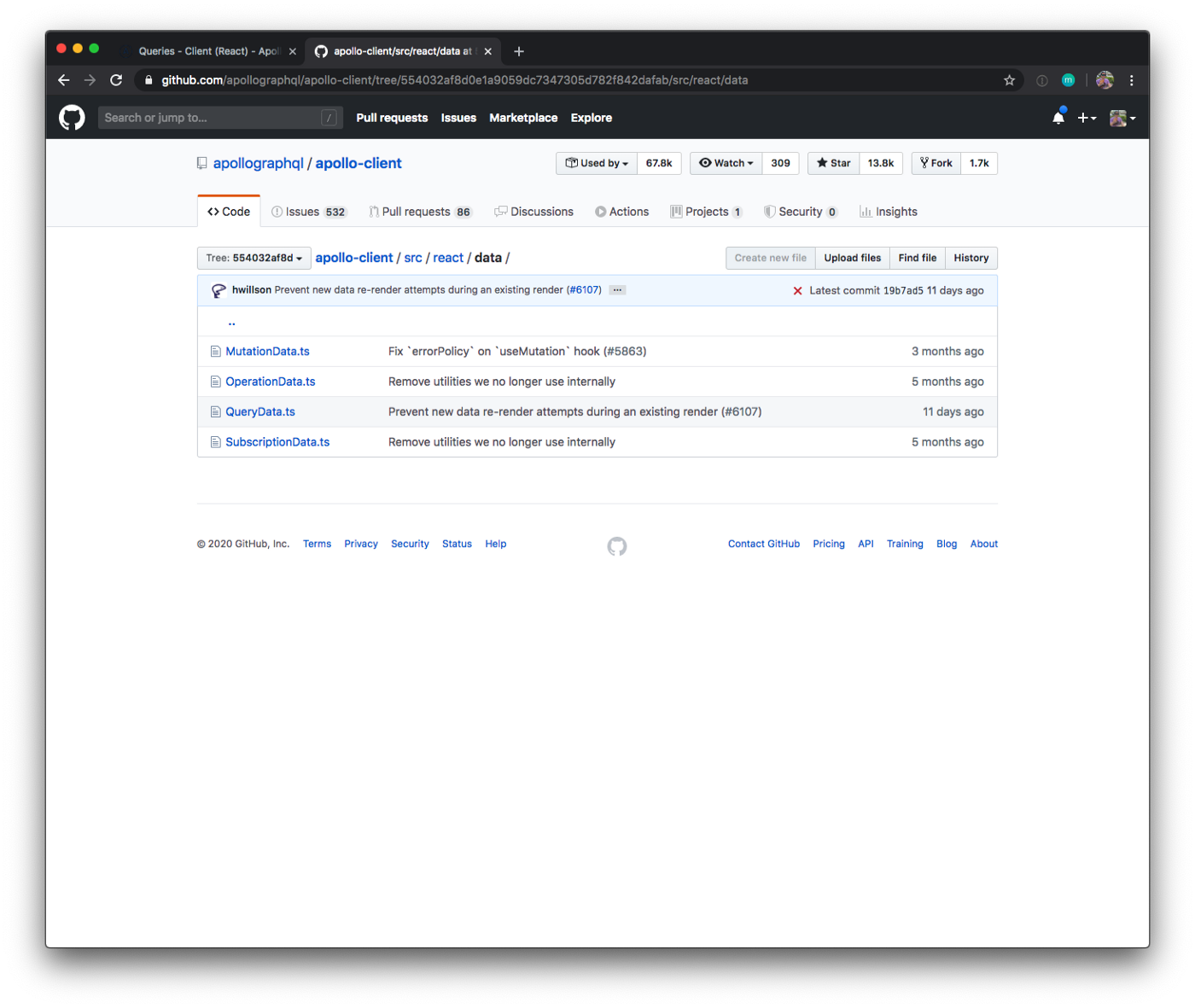Open the user avatar menu in GitHub header
The width and height of the screenshot is (1195, 1008).
tap(1122, 118)
